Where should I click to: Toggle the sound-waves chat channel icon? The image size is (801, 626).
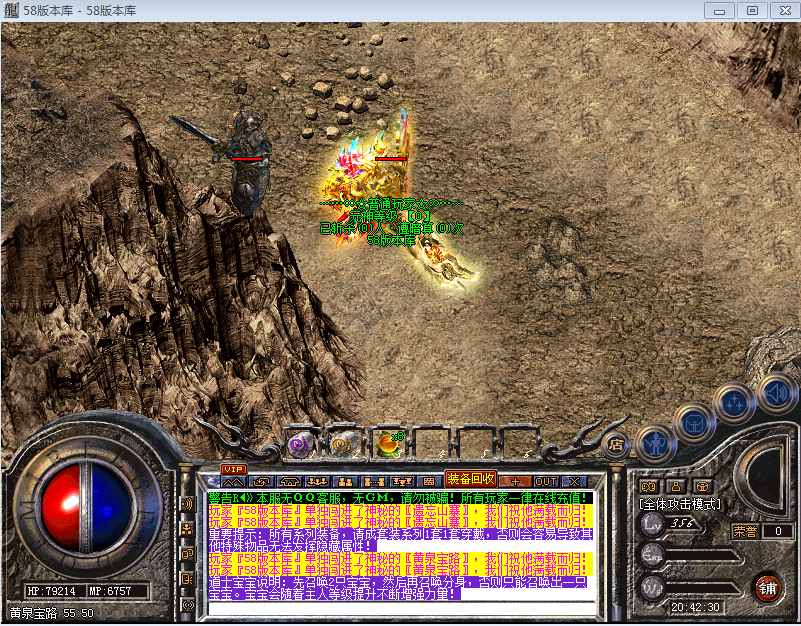point(187,504)
